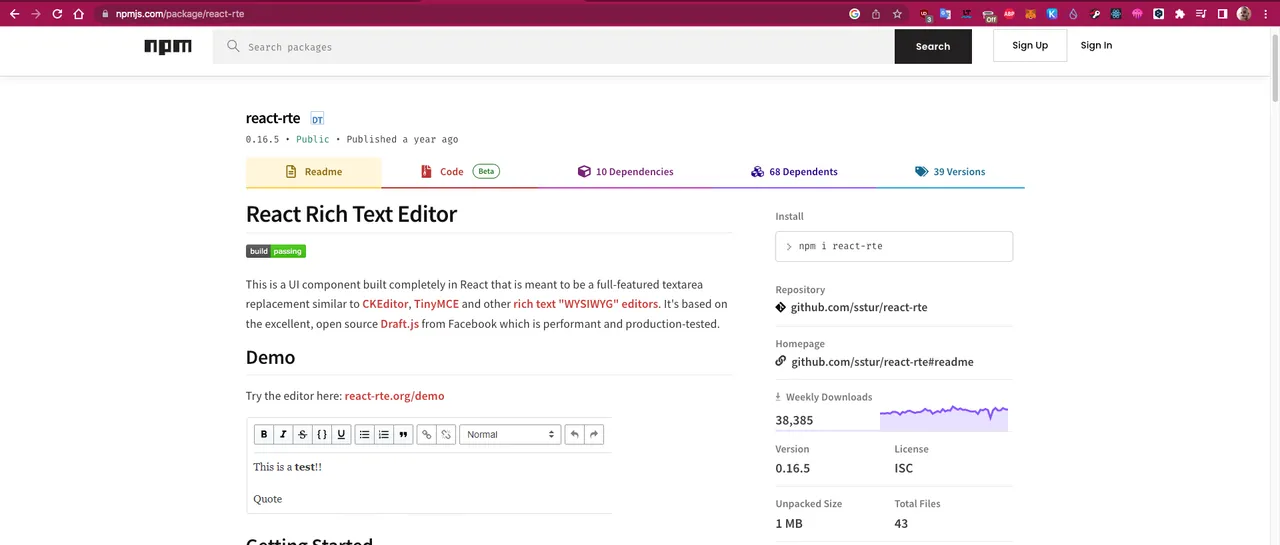Open the media control playlist icon
Viewport: 1280px width, 545px height.
click(x=1201, y=14)
